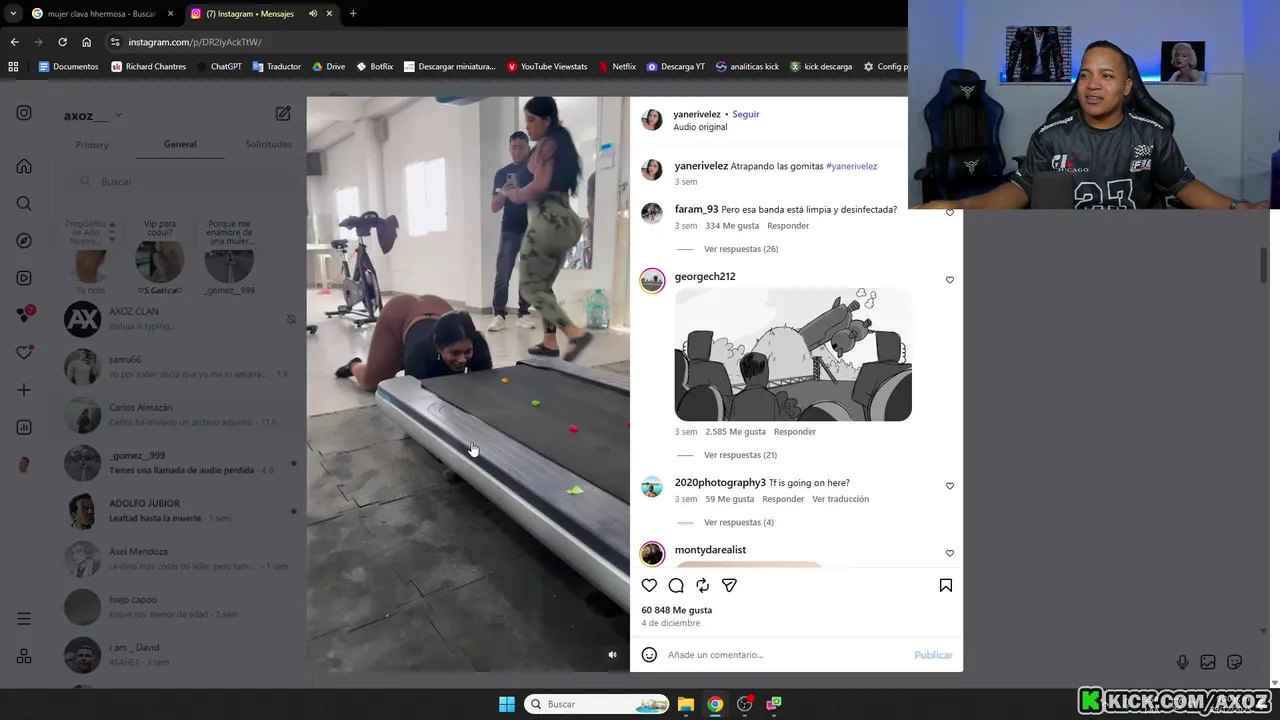Expand 2020photography3 replies (4)
Screen dimensions: 1280x720
[739, 522]
